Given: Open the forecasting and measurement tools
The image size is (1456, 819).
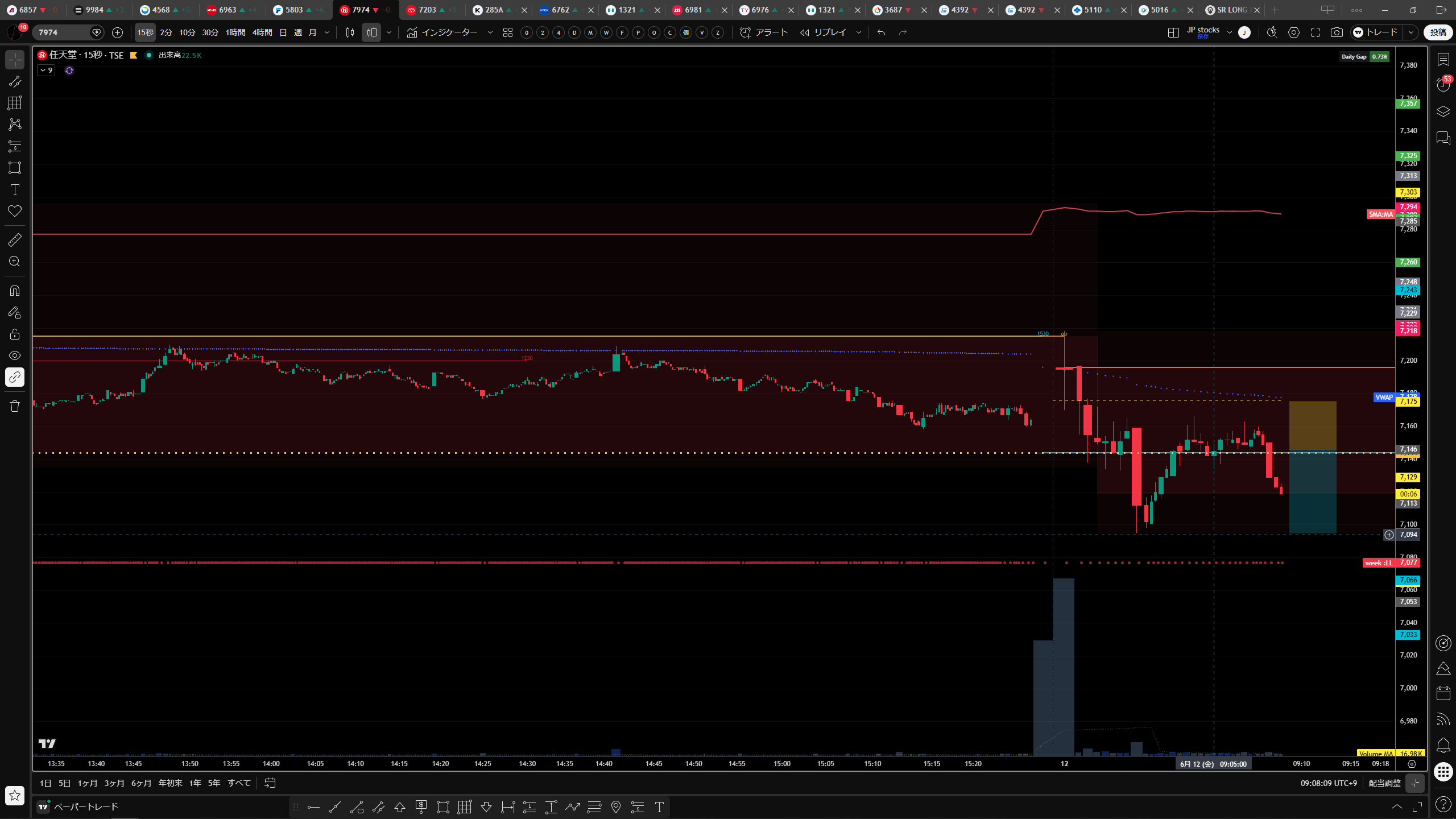Looking at the screenshot, I should pyautogui.click(x=15, y=146).
